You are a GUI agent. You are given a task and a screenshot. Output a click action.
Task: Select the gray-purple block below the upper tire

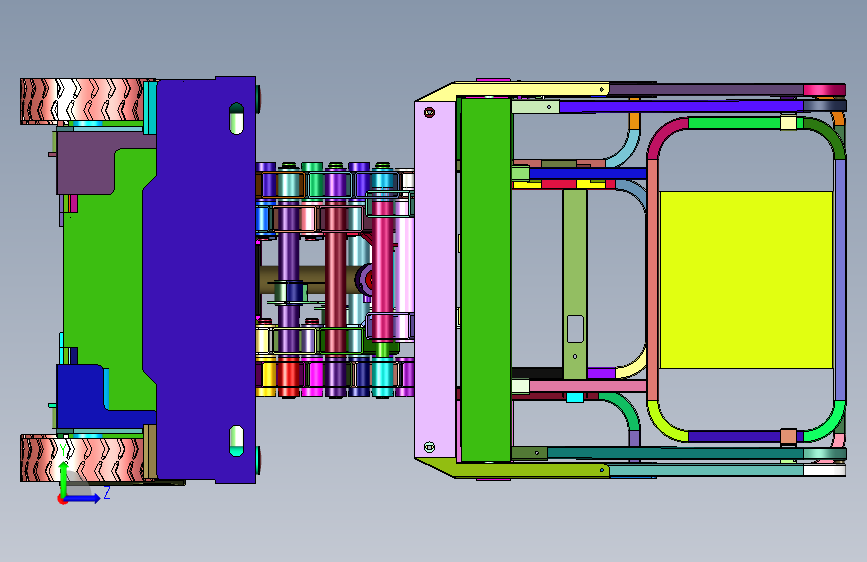(x=88, y=162)
